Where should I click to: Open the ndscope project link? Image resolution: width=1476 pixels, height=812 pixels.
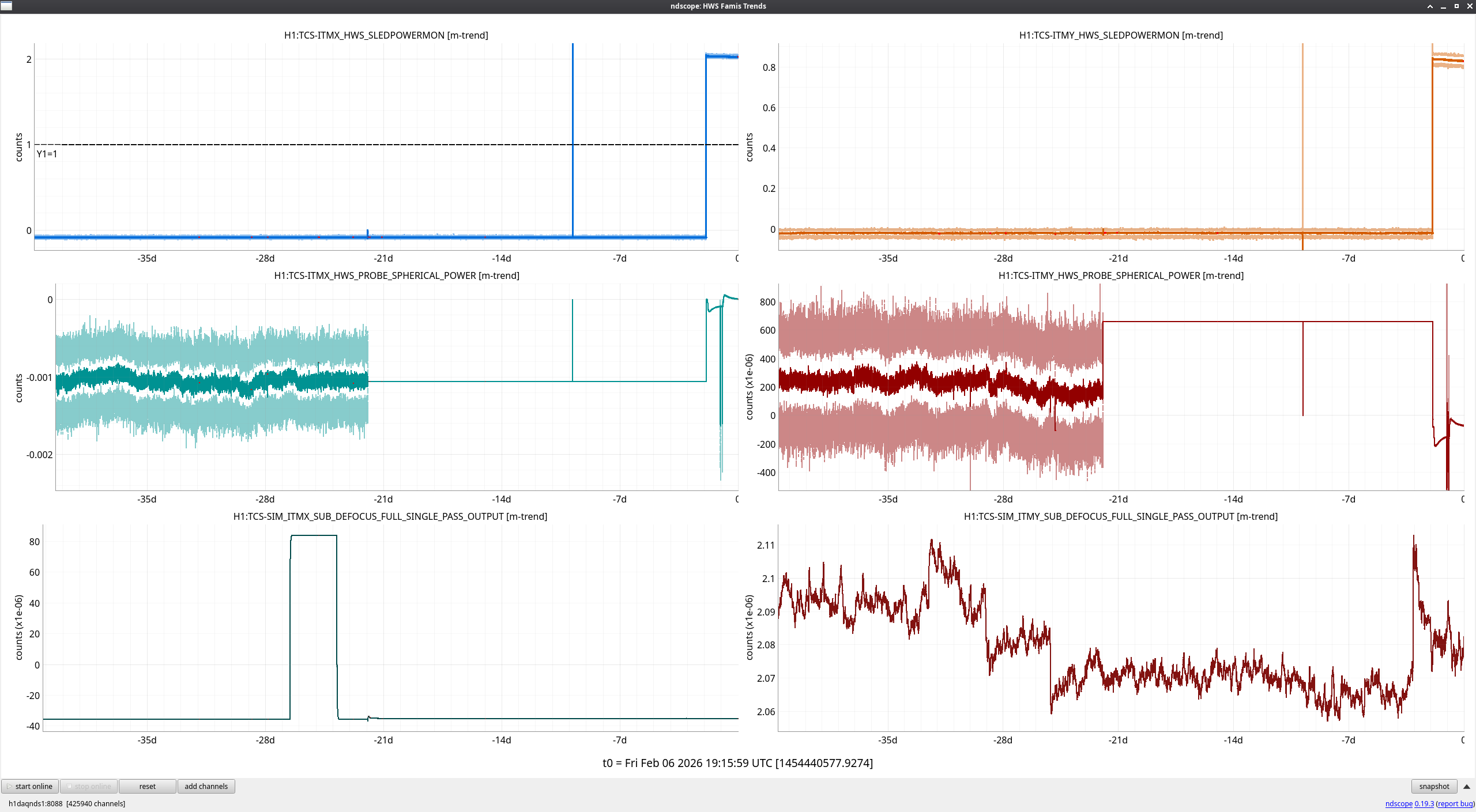[x=1398, y=803]
